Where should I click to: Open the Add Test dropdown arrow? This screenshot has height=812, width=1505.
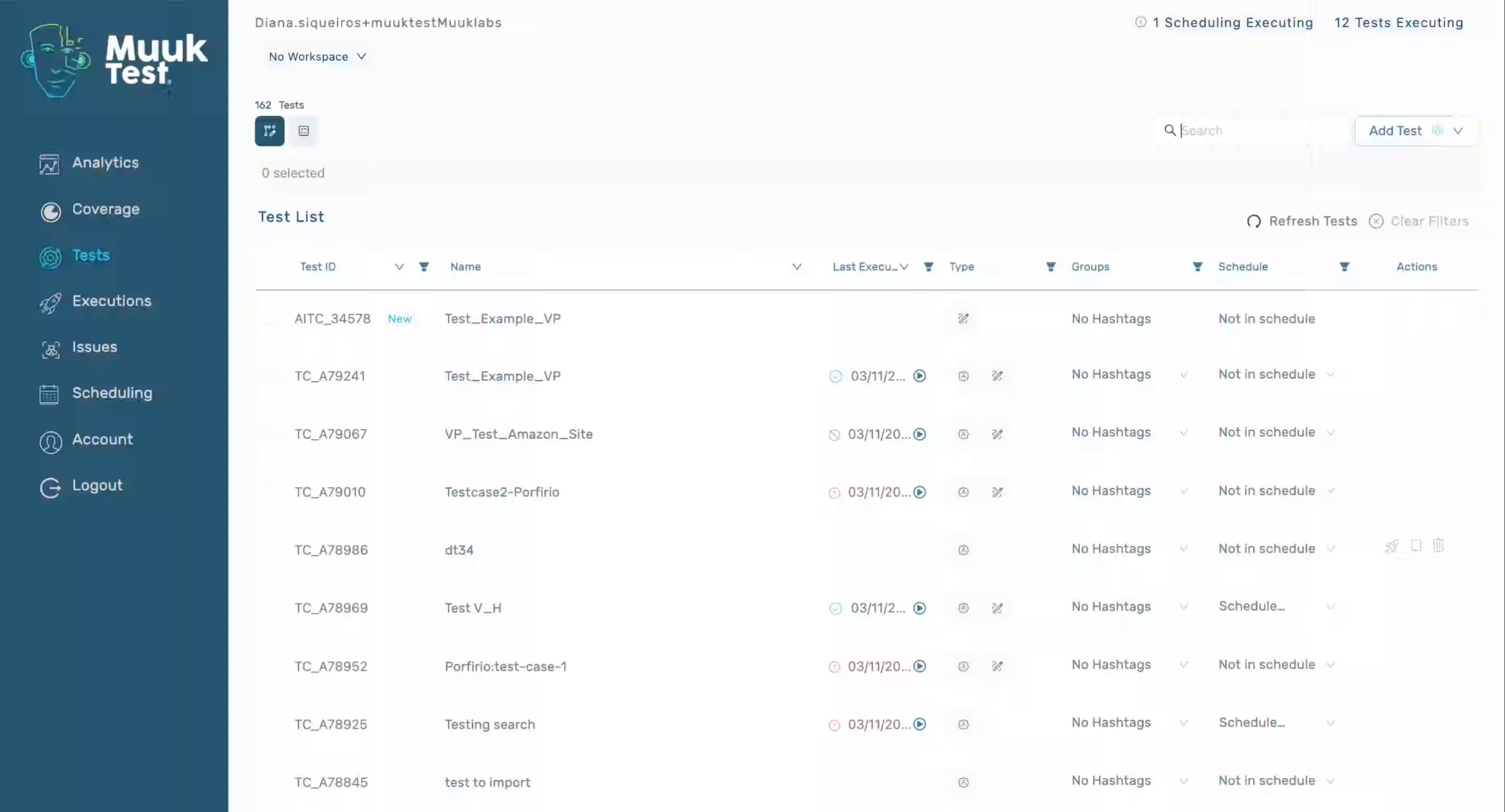[x=1458, y=131]
